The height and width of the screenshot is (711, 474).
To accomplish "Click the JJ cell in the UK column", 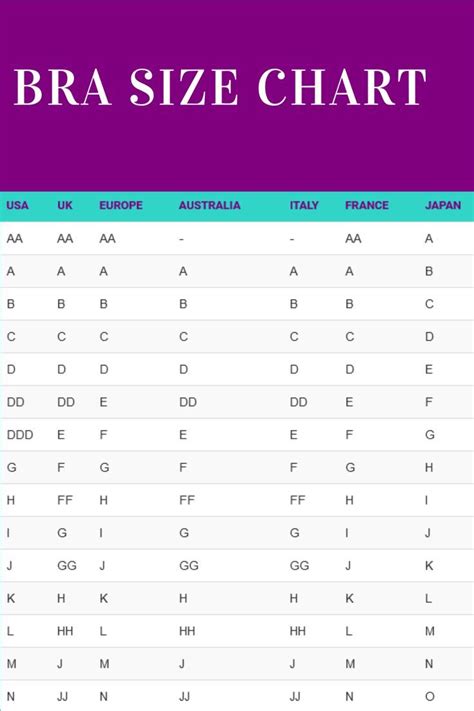I will pyautogui.click(x=63, y=696).
